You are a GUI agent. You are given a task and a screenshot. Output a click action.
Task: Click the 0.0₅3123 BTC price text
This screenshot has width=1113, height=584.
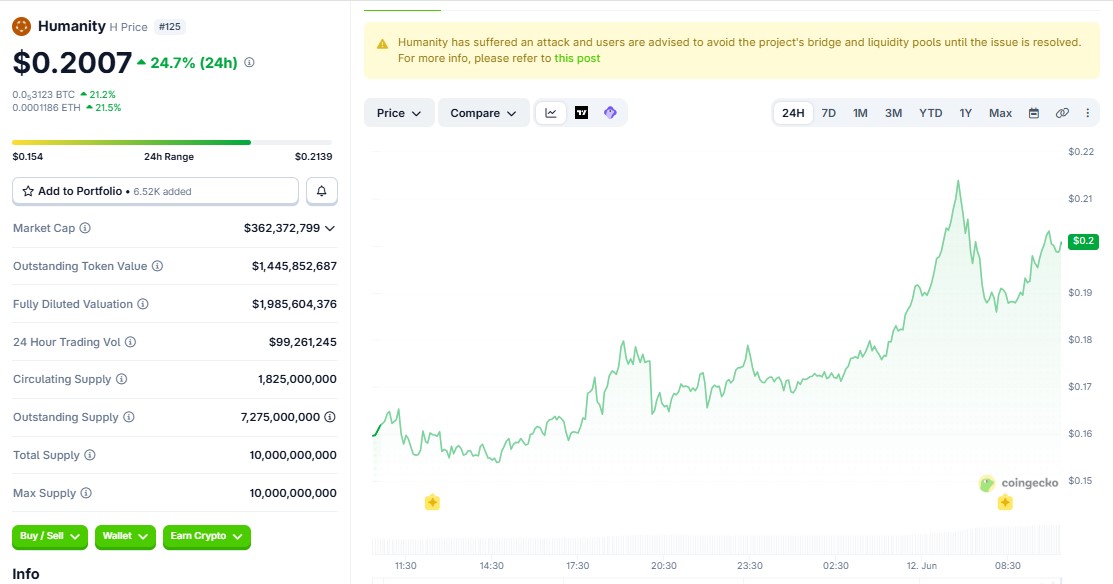(x=43, y=94)
